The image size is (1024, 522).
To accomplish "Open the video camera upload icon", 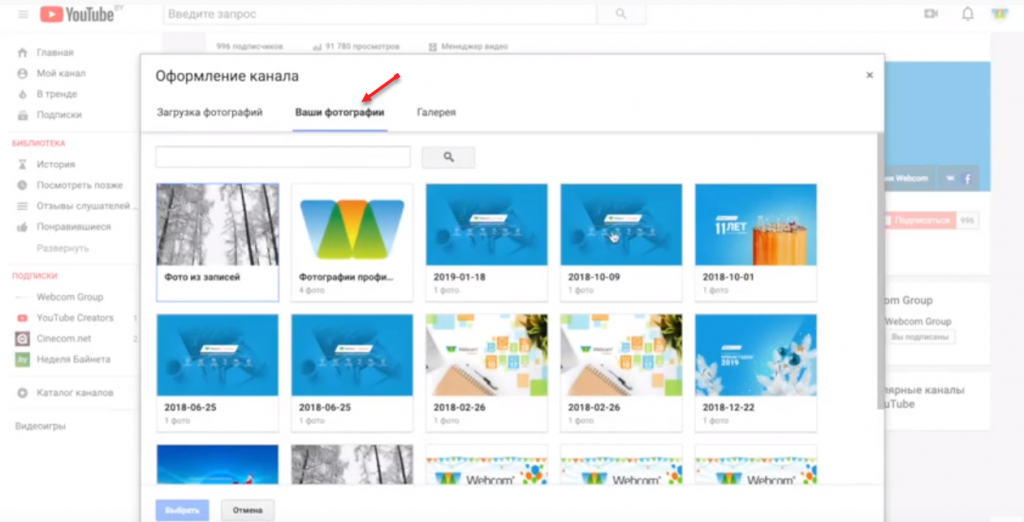I will (931, 14).
